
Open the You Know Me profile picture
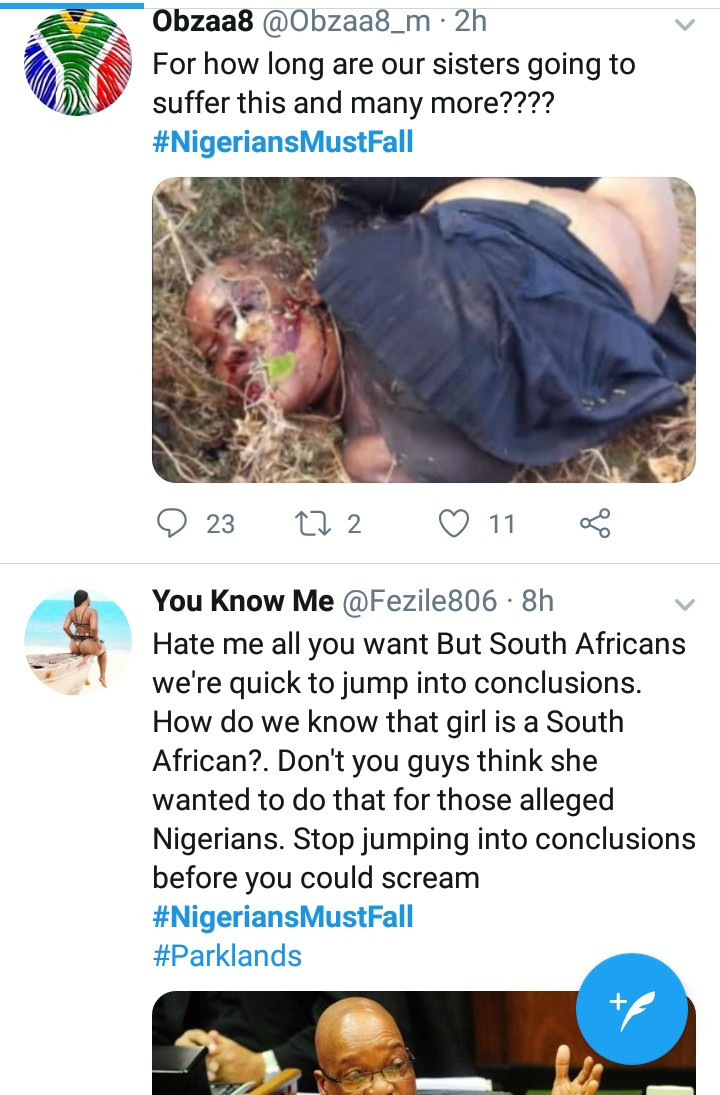pyautogui.click(x=78, y=642)
